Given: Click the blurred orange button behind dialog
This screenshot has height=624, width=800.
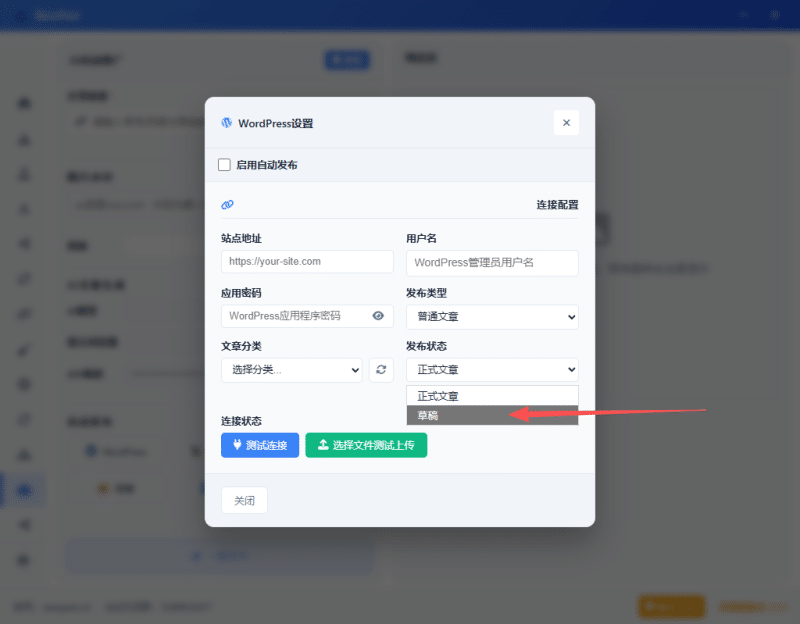Looking at the screenshot, I should (x=671, y=606).
